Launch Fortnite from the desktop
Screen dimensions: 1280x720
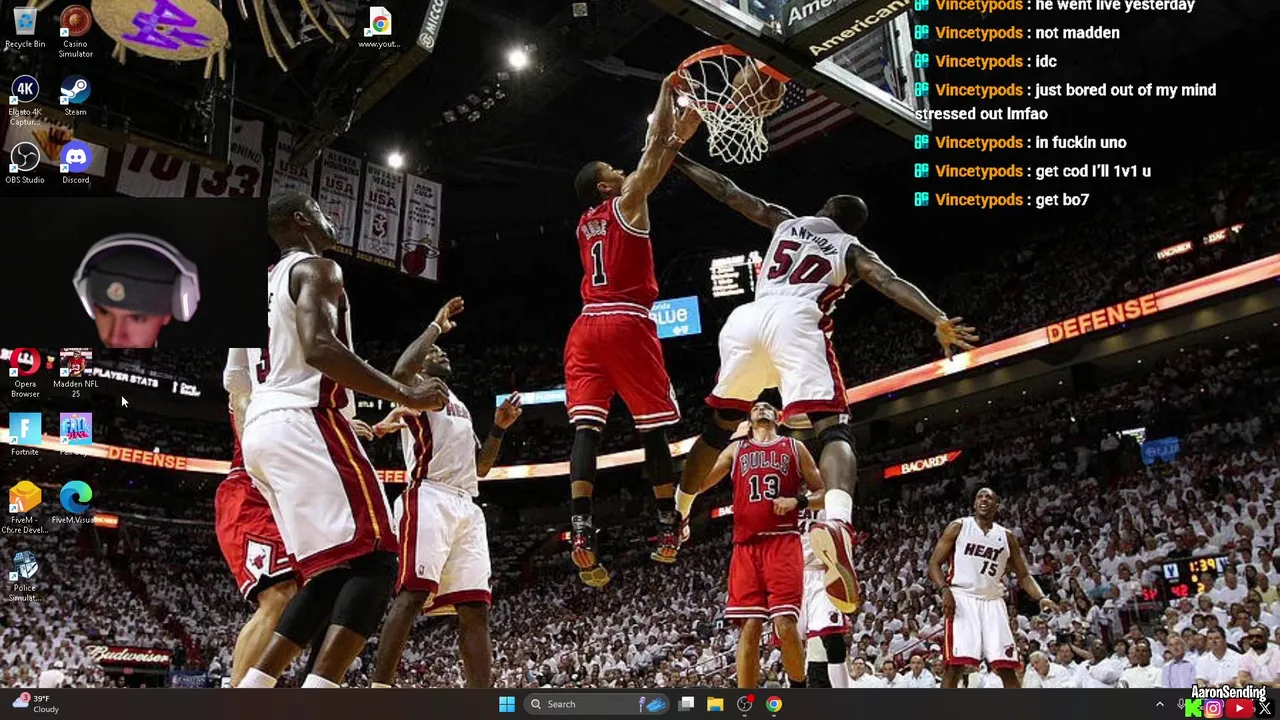click(25, 435)
